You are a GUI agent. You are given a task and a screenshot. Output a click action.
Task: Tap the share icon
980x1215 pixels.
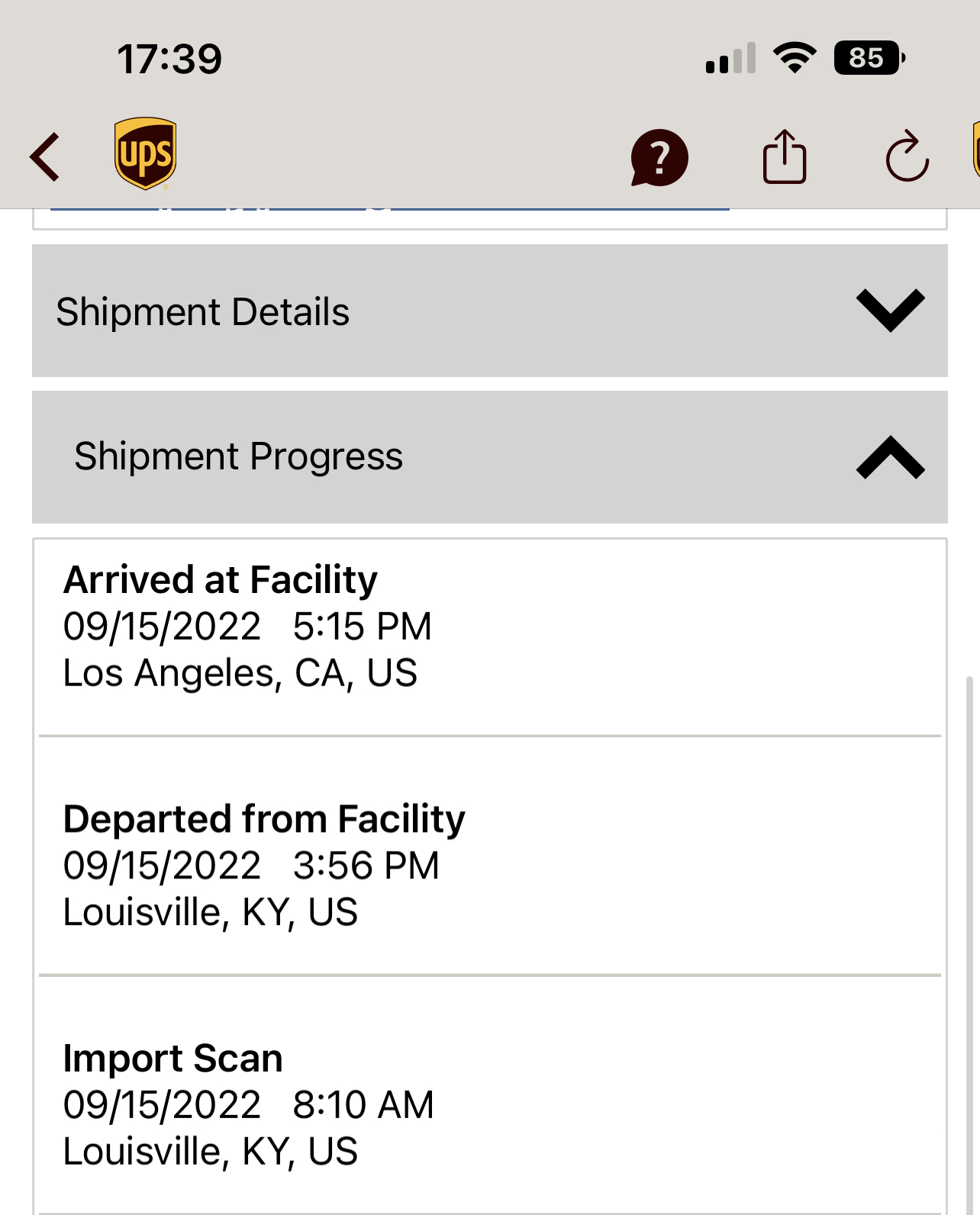click(784, 157)
